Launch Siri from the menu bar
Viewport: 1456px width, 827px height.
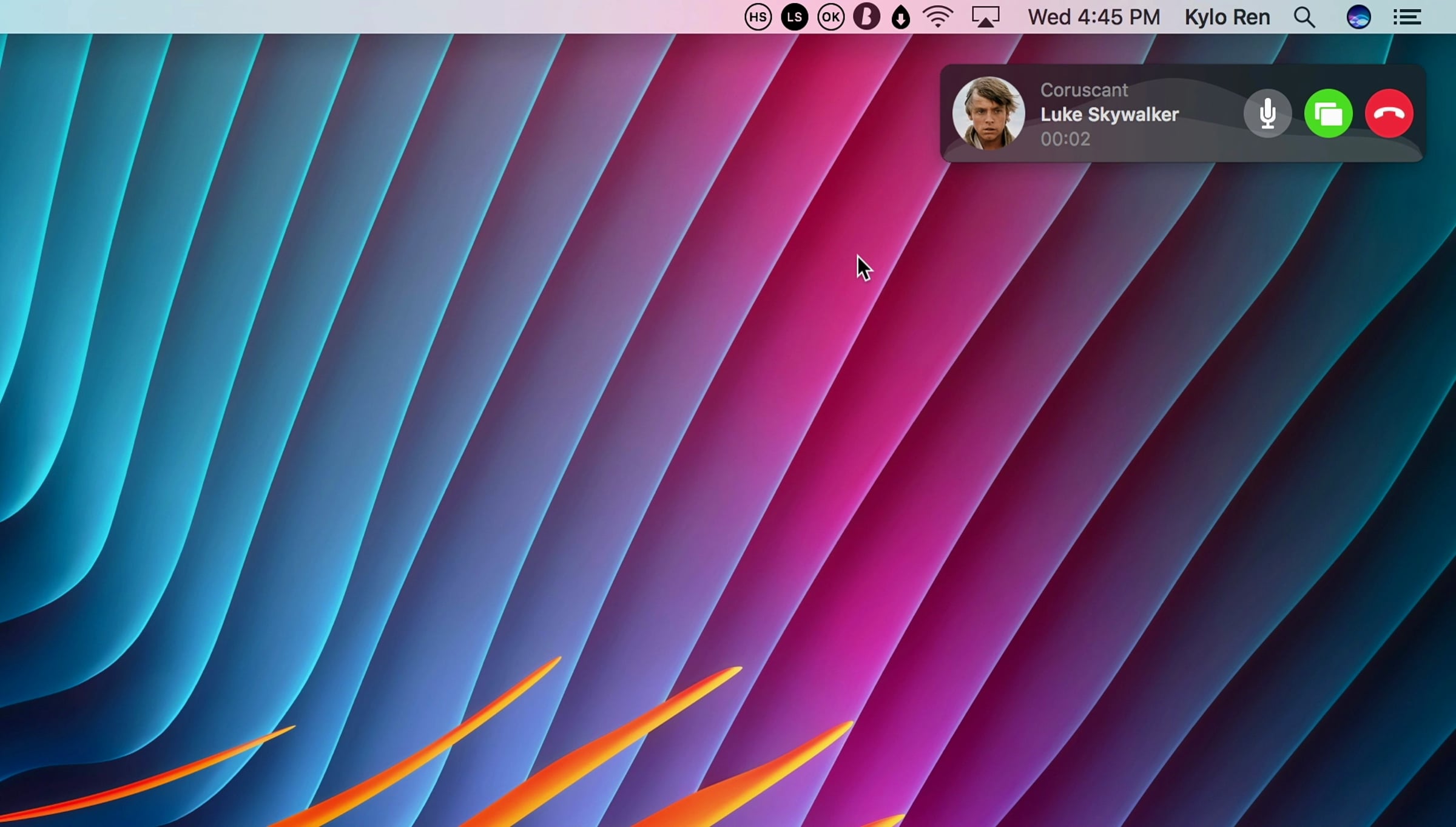[x=1358, y=17]
